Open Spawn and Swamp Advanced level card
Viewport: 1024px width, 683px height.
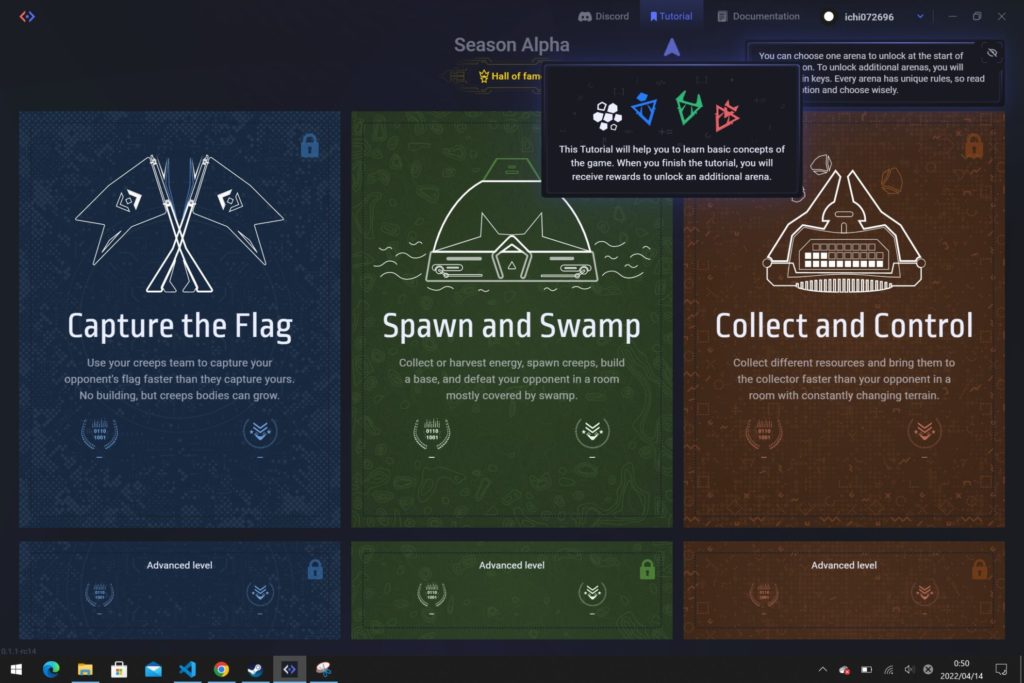511,590
